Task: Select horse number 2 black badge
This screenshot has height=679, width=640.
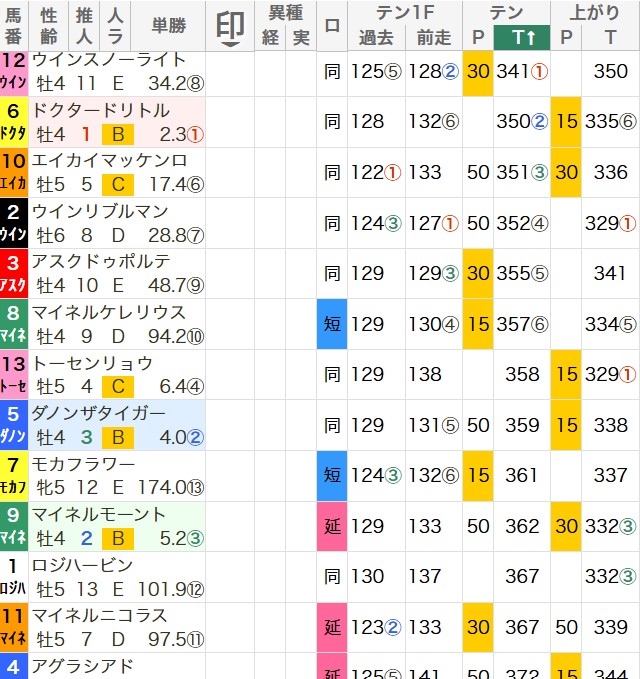Action: (x=14, y=223)
